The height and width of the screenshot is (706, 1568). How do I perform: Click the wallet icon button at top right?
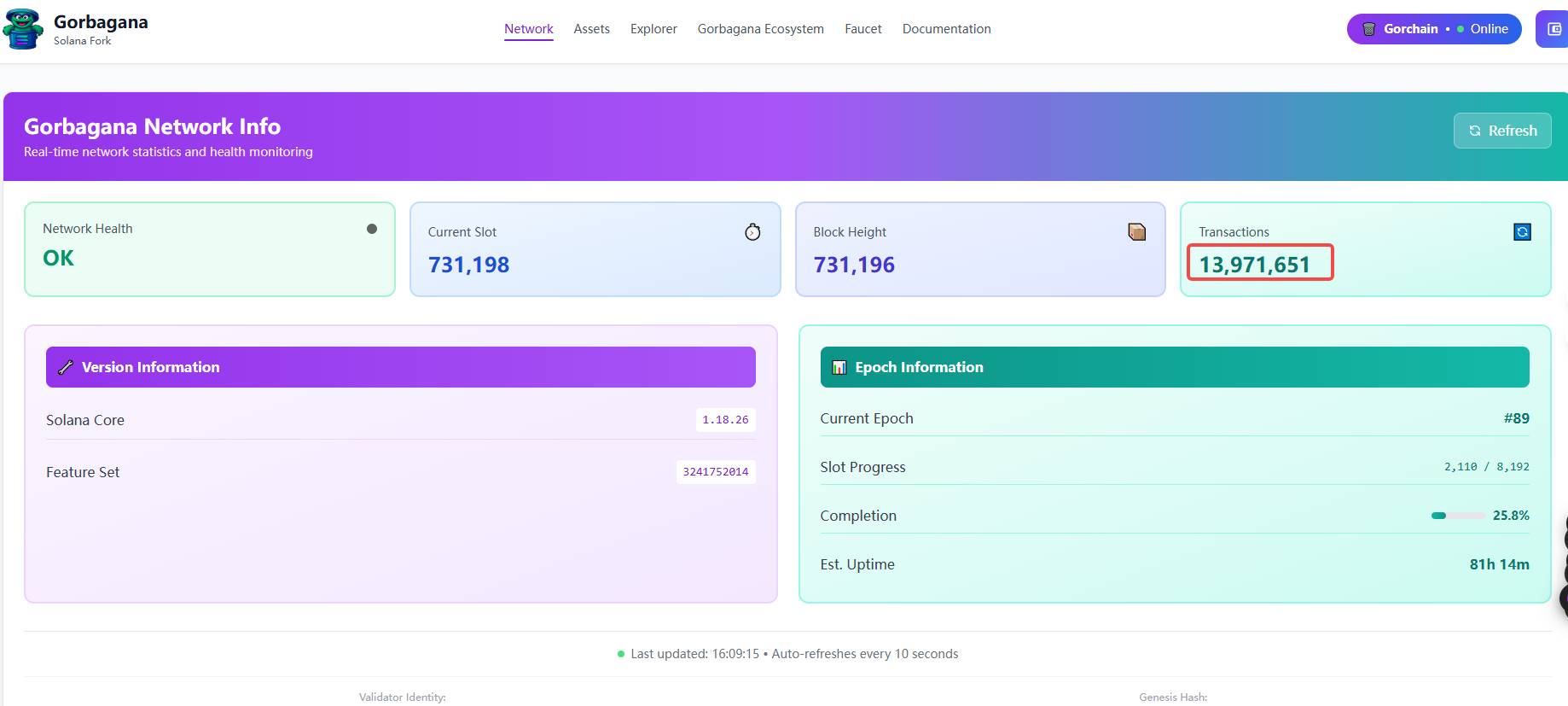pyautogui.click(x=1553, y=29)
